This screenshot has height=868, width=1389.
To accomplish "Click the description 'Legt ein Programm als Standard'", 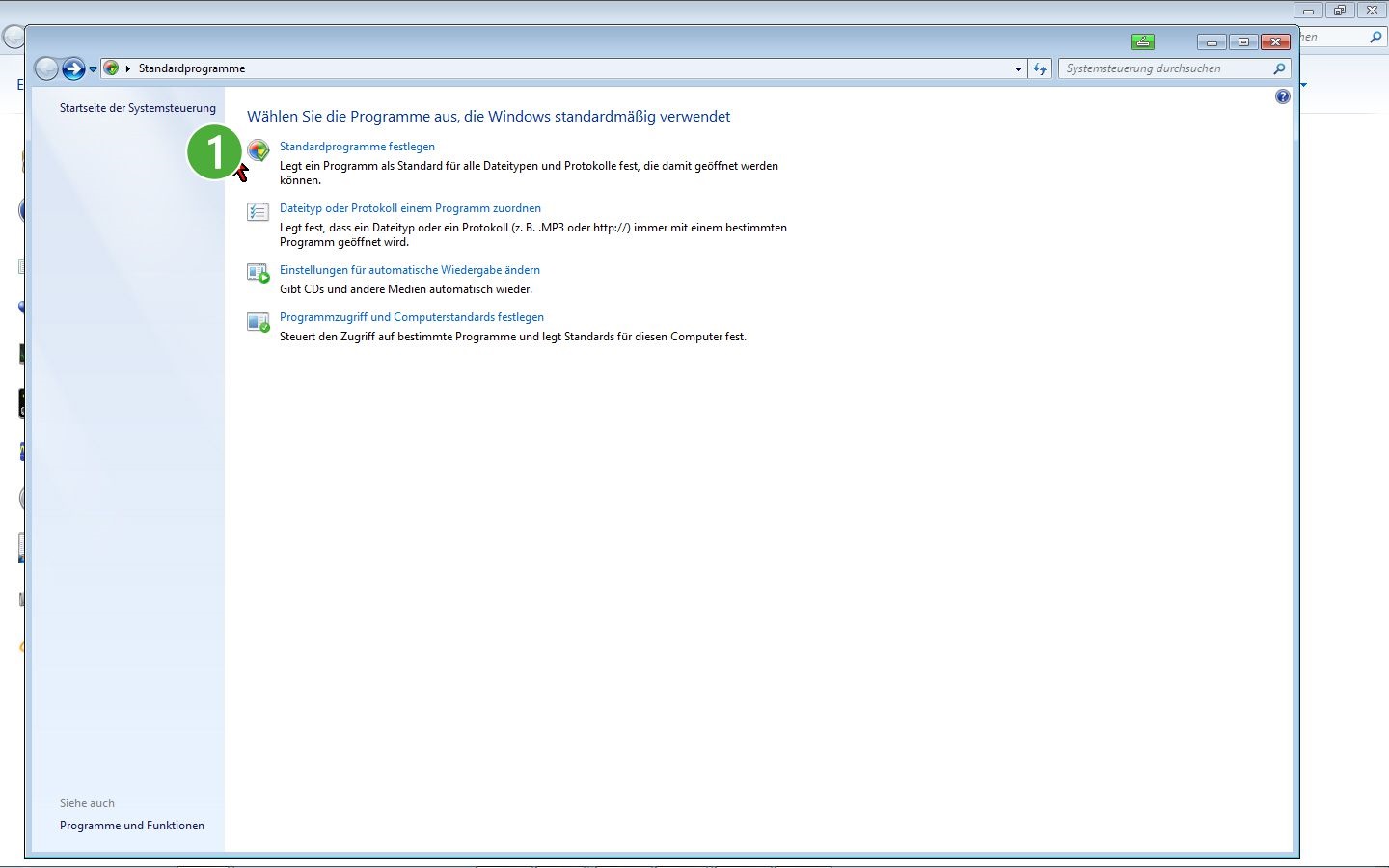I will pyautogui.click(x=529, y=173).
